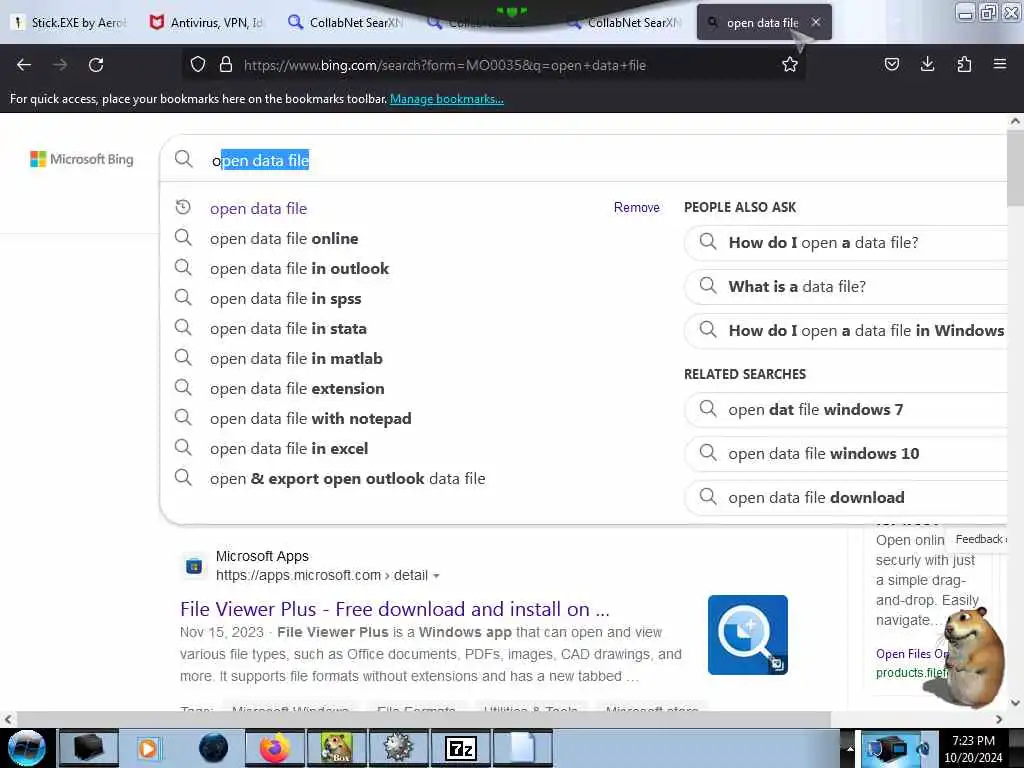The height and width of the screenshot is (768, 1024).
Task: Switch to the last CollabNet SearXNG tab
Action: [x=624, y=22]
